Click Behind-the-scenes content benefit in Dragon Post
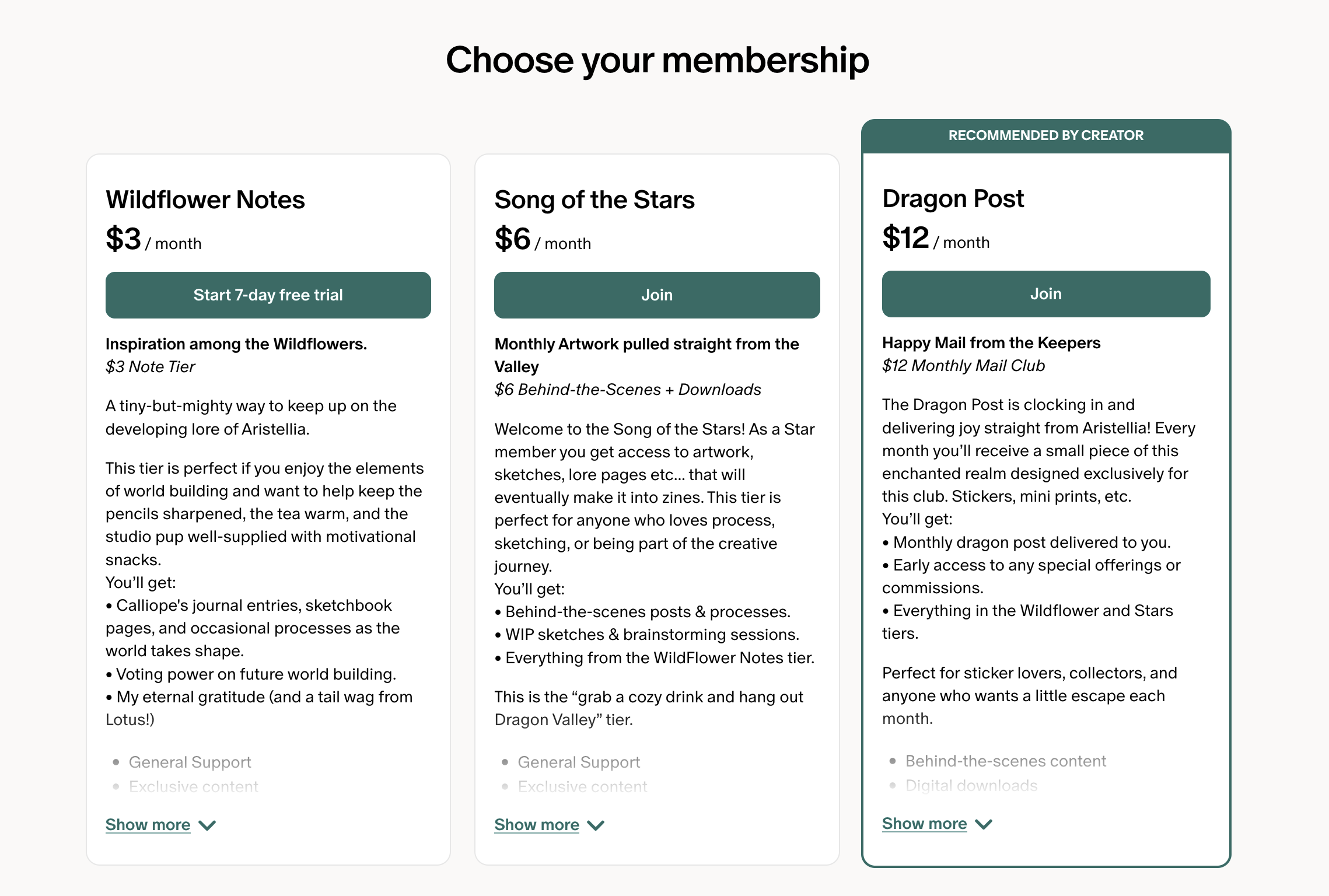Screen dimensions: 1329x896 [1006, 761]
